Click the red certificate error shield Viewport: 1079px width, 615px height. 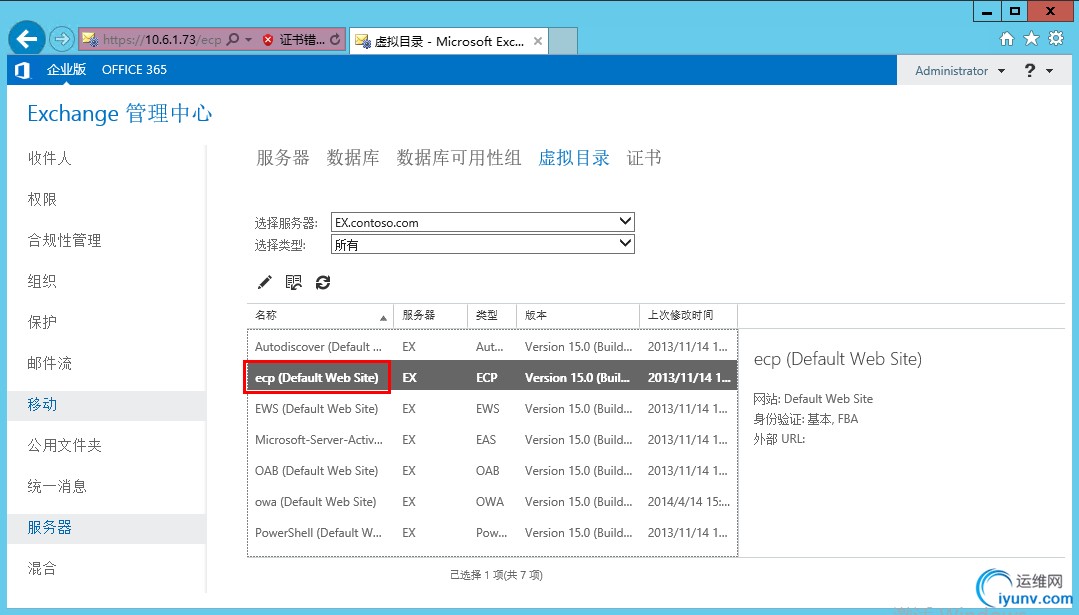268,40
